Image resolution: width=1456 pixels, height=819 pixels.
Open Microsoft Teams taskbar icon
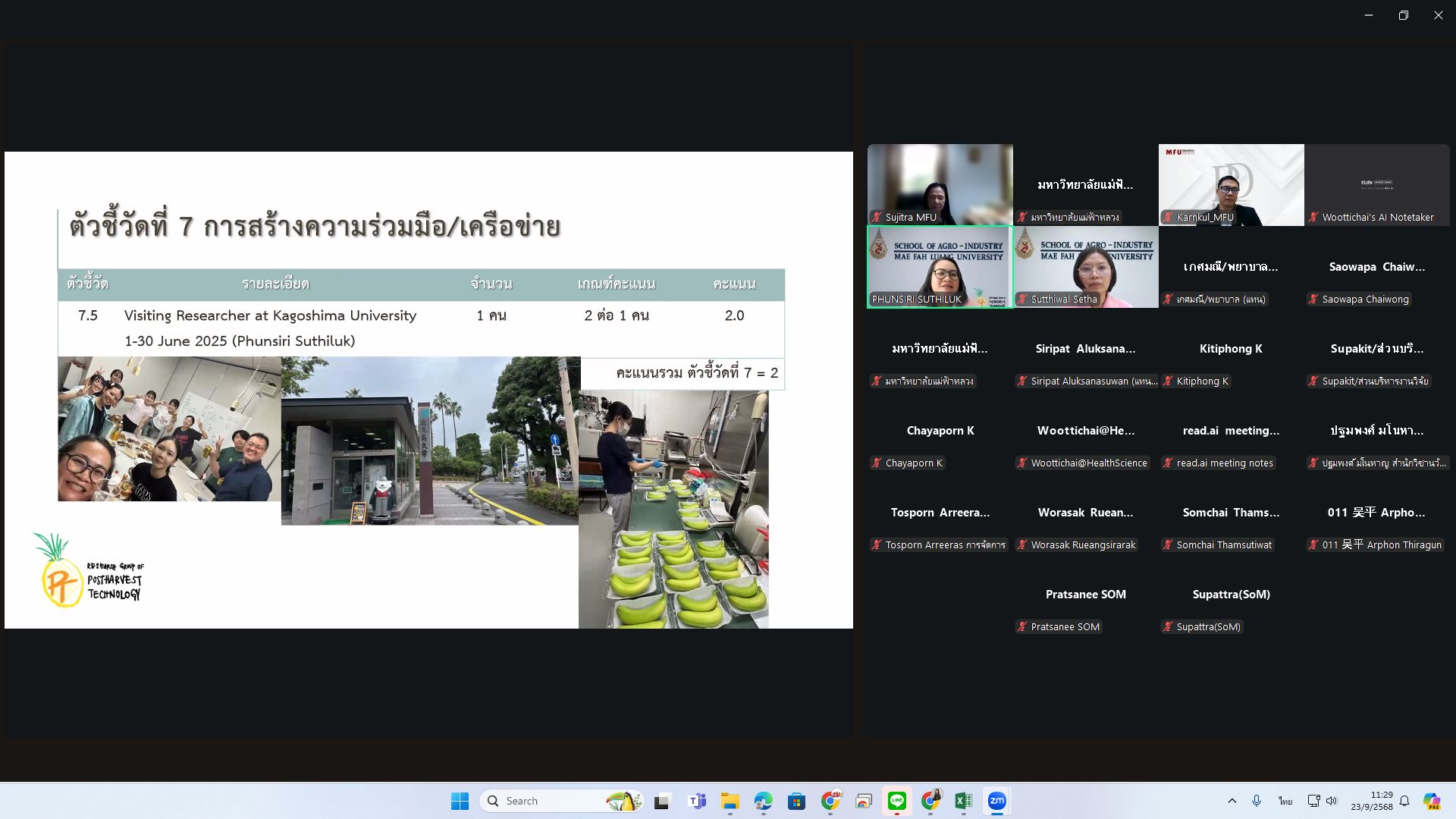pyautogui.click(x=697, y=801)
